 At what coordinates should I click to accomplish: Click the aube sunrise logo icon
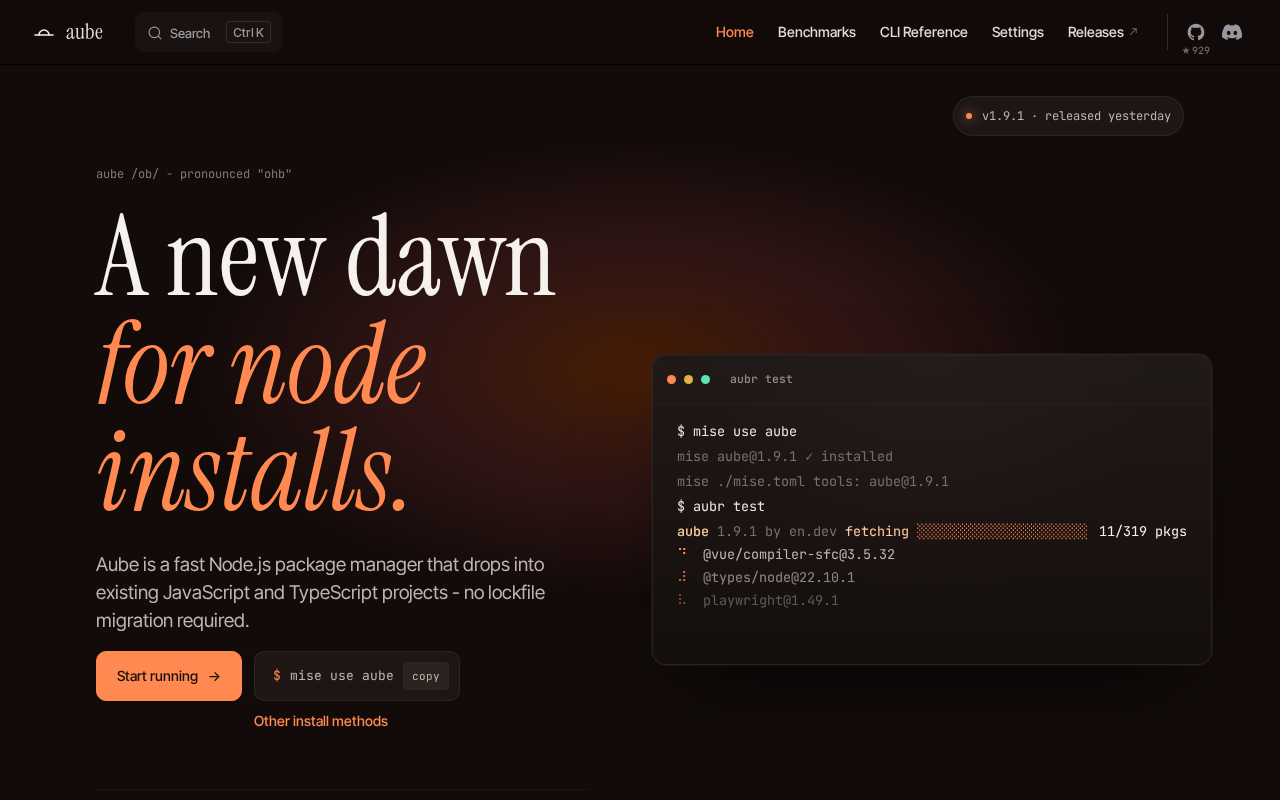point(44,33)
